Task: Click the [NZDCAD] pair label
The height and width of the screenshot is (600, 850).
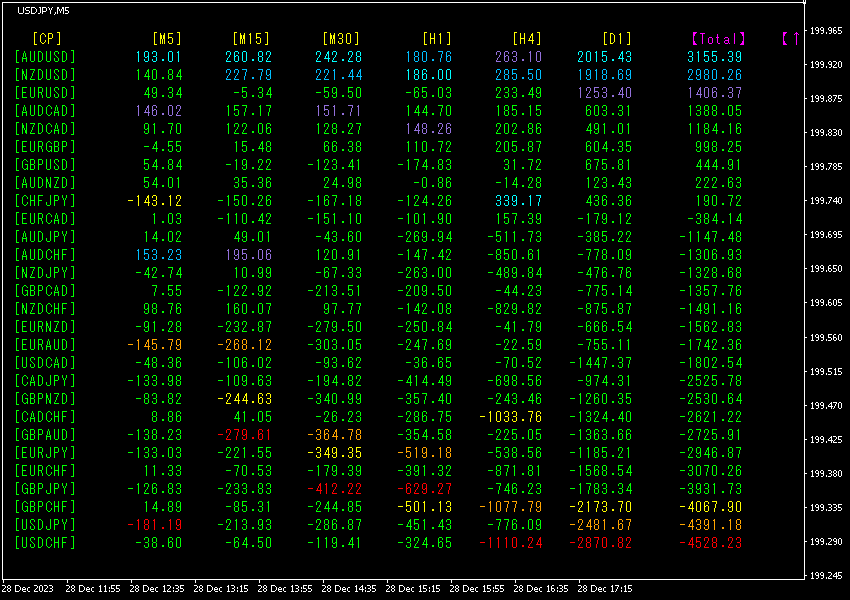Action: coord(45,129)
